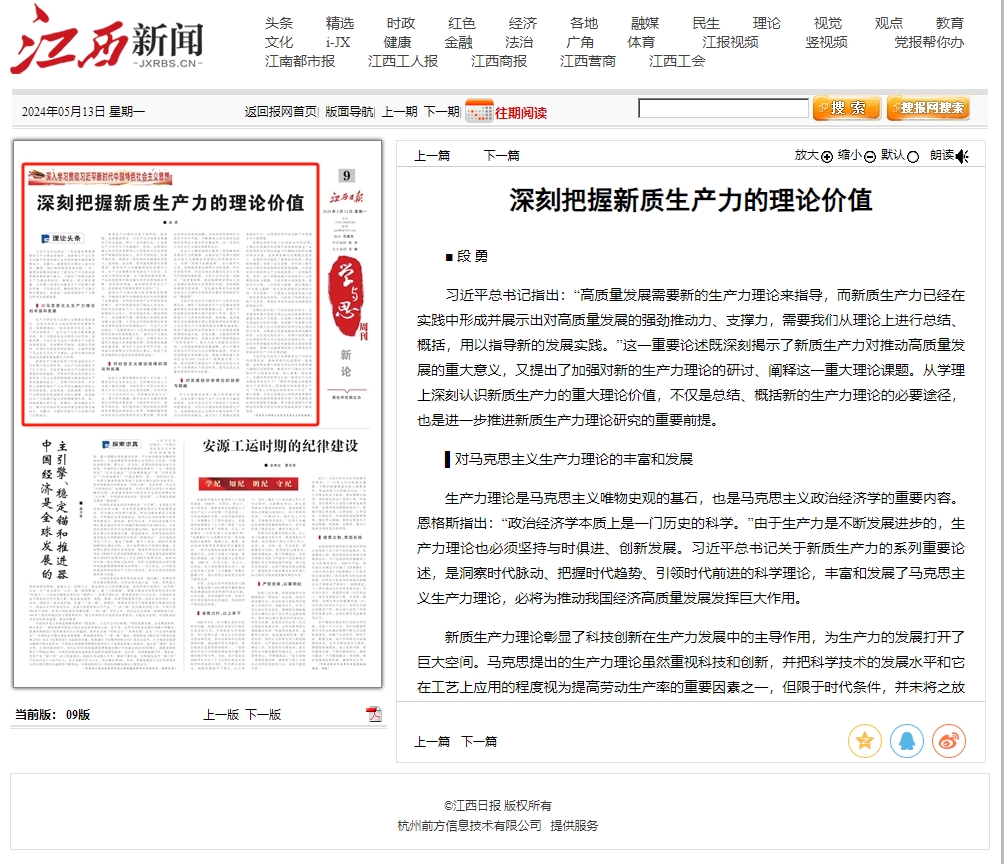This screenshot has width=1004, height=864.
Task: Click 返回报网首页 link
Action: [x=280, y=112]
